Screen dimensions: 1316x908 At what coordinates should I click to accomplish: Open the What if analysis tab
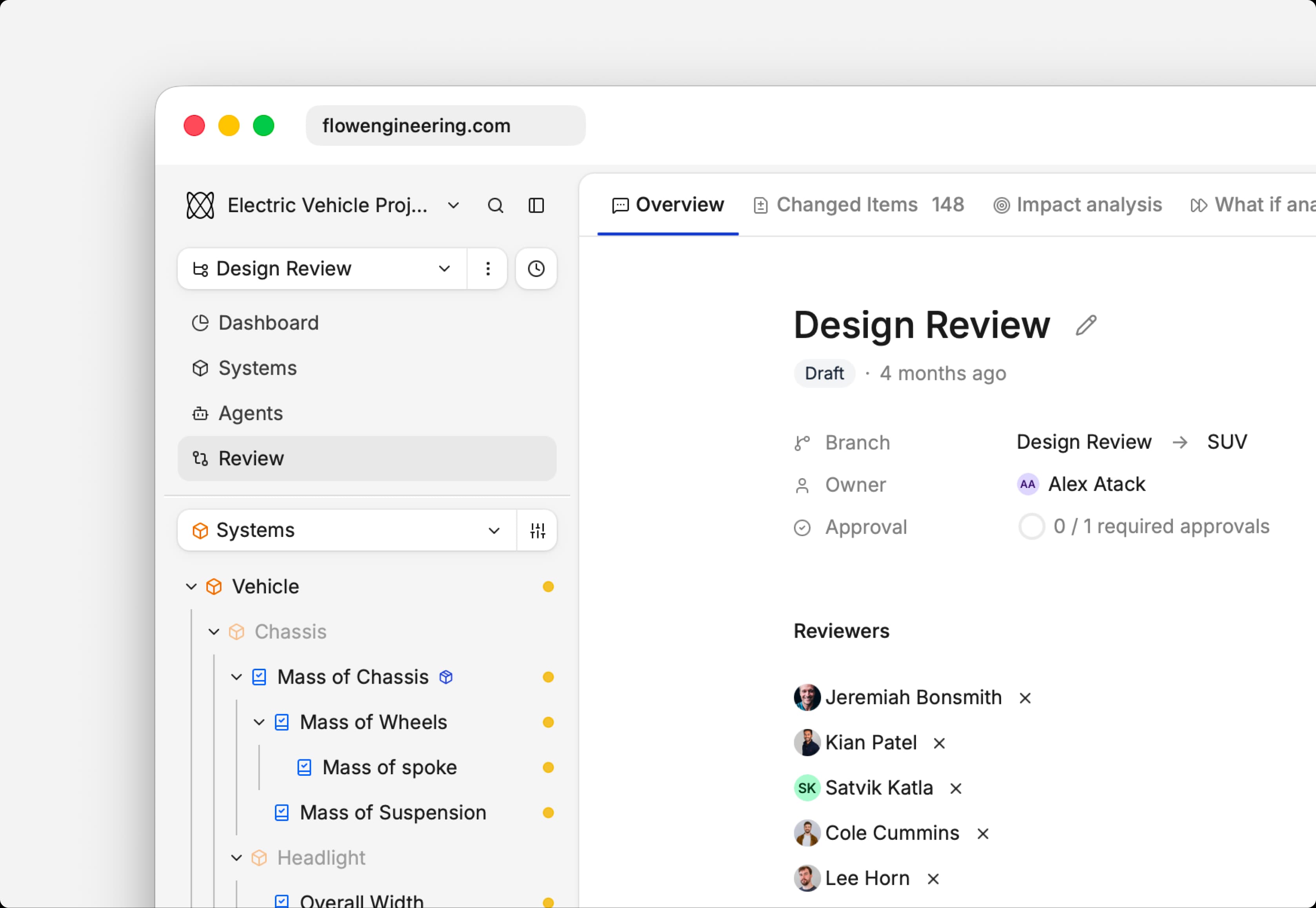[x=1253, y=205]
